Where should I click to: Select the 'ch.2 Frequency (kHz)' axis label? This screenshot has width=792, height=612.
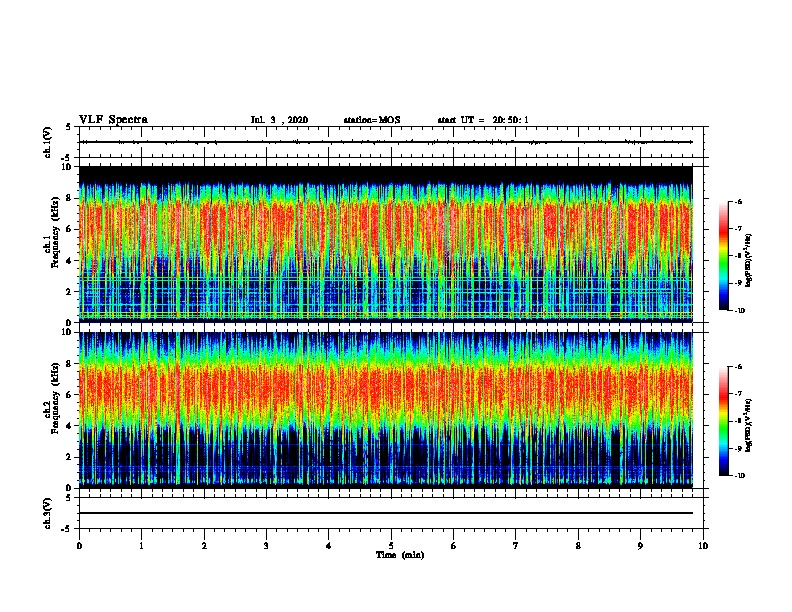51,398
